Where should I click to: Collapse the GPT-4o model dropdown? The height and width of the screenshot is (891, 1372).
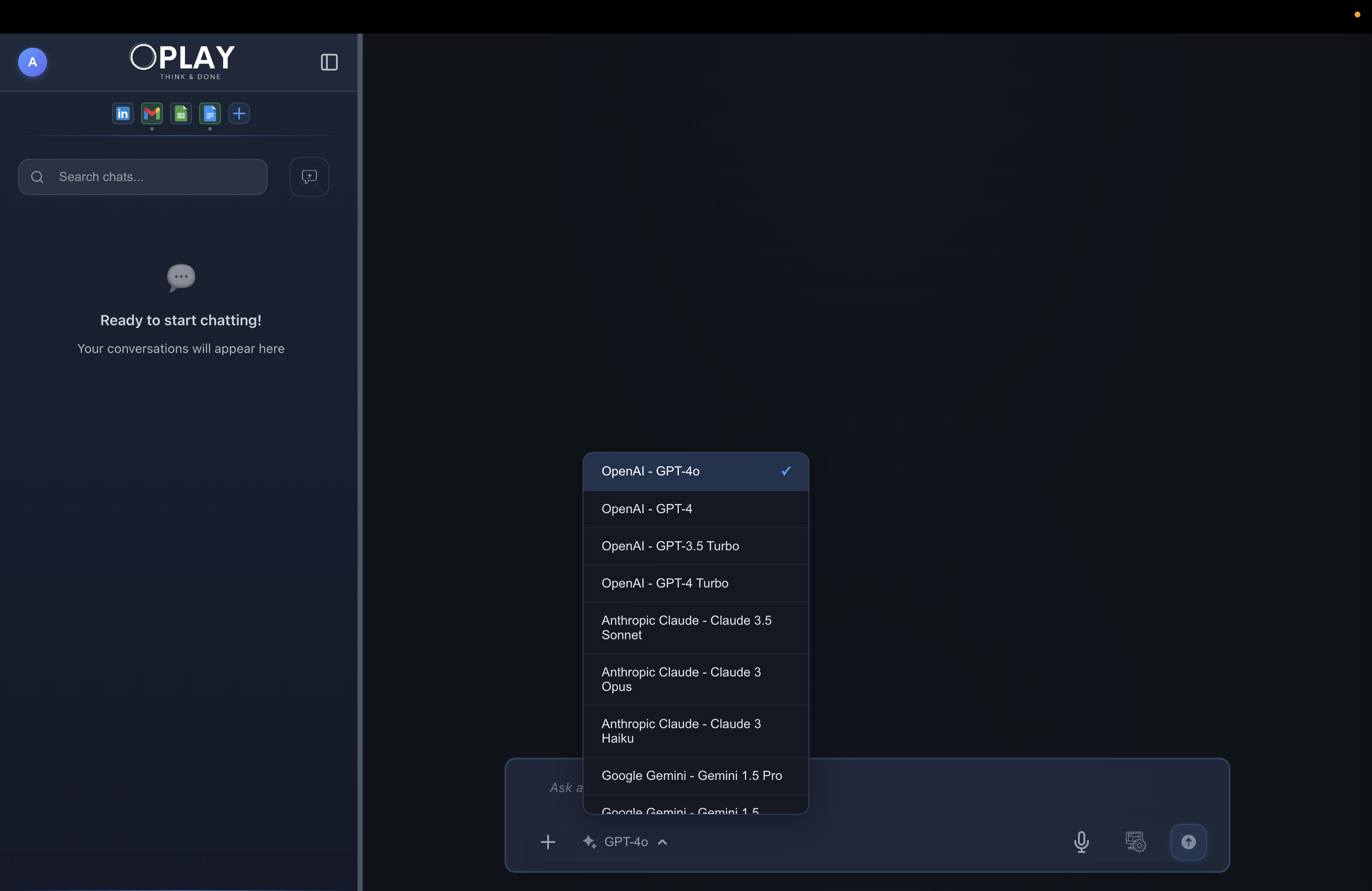tap(663, 842)
